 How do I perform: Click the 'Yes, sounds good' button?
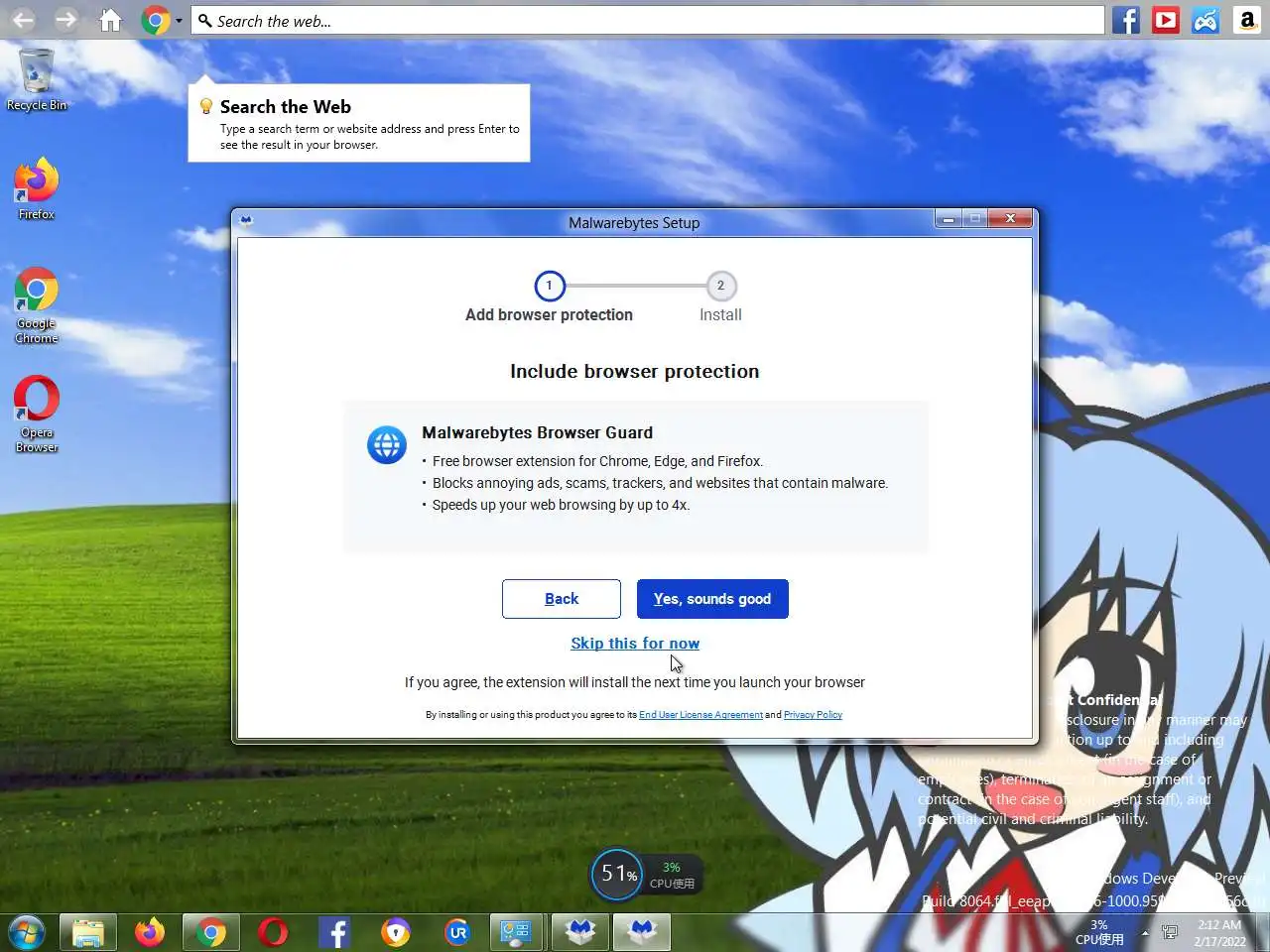coord(712,599)
